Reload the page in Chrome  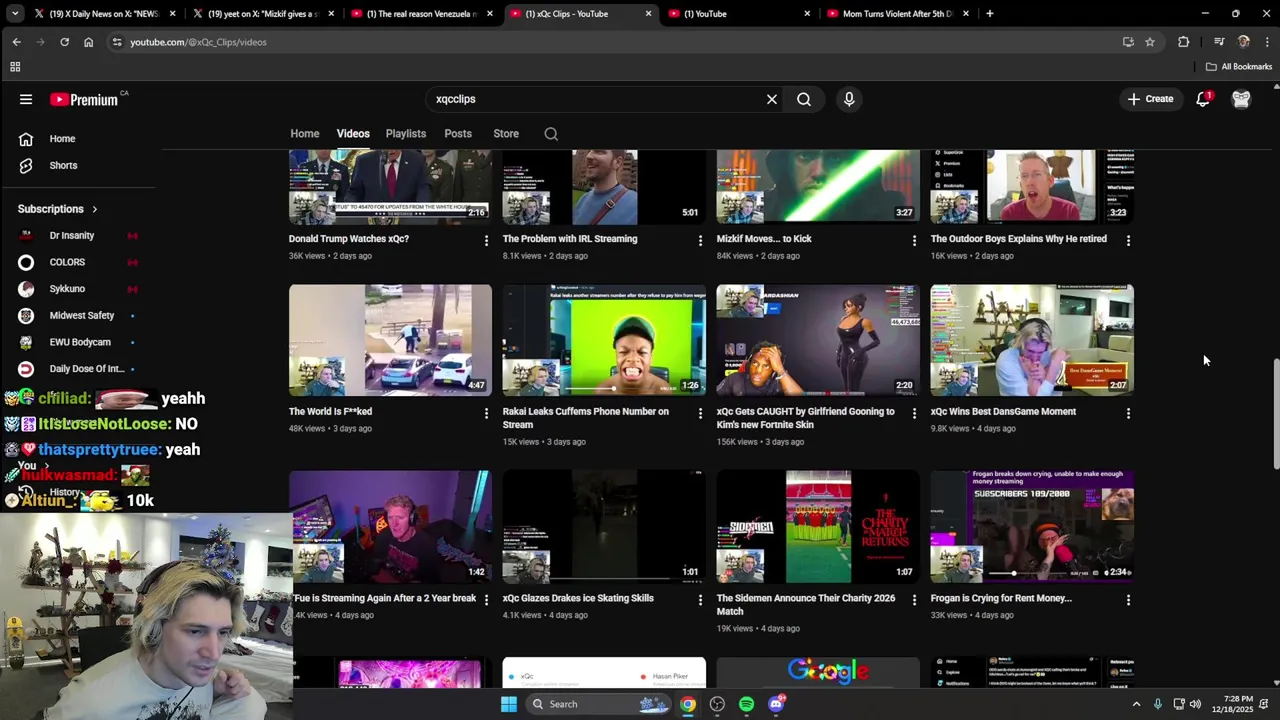point(64,42)
